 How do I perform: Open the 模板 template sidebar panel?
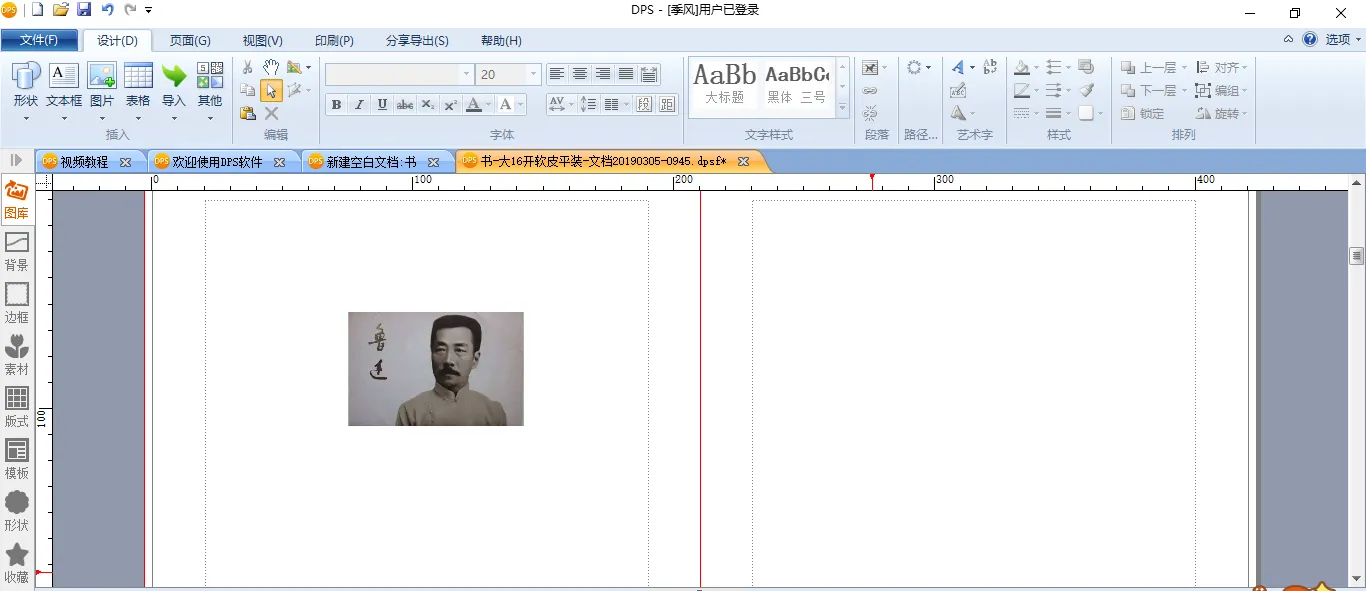pos(17,458)
